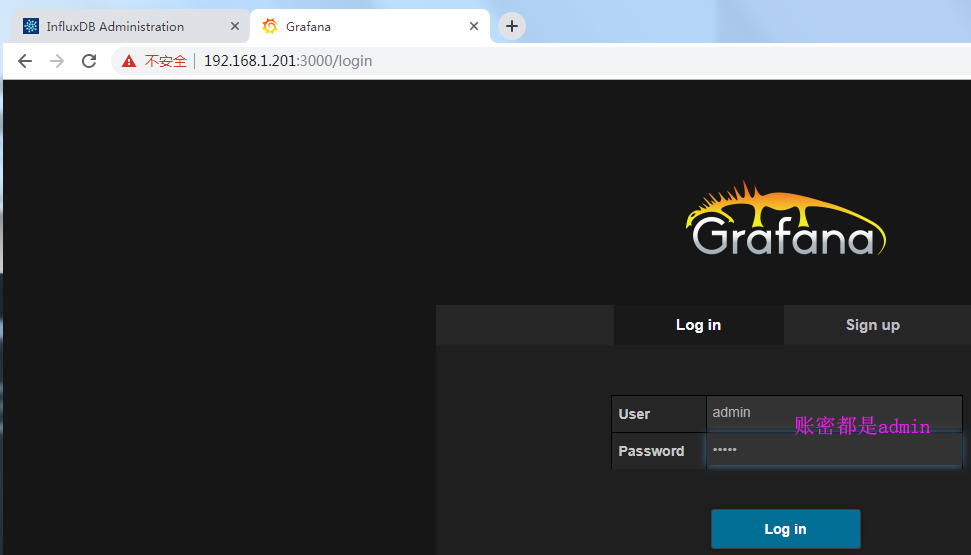The image size is (971, 555).
Task: Open a new browser tab
Action: 512,26
